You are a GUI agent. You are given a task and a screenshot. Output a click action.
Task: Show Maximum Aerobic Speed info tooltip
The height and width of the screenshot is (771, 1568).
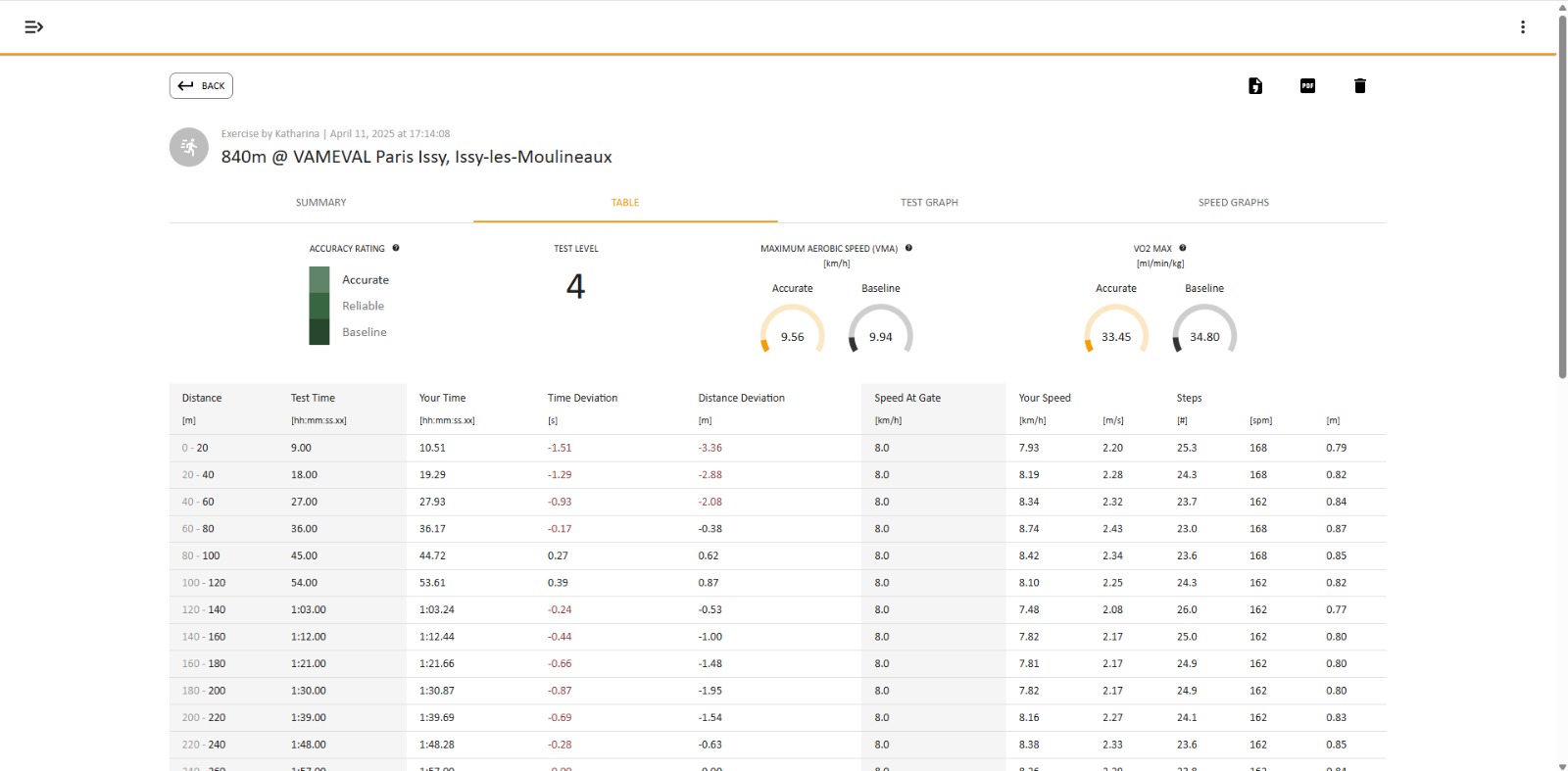[x=908, y=248]
